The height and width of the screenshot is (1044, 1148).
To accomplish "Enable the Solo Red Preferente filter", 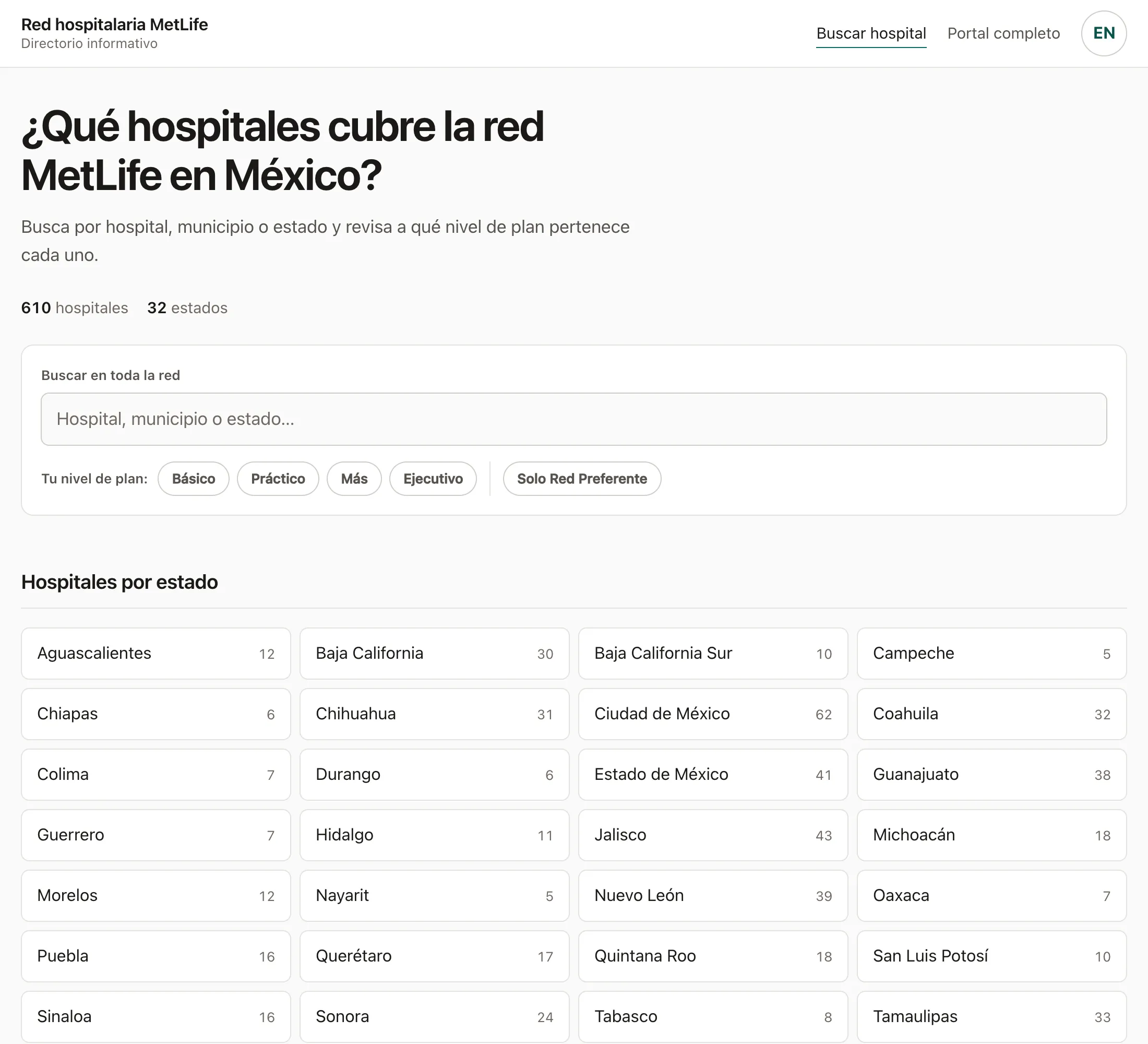I will [x=582, y=479].
